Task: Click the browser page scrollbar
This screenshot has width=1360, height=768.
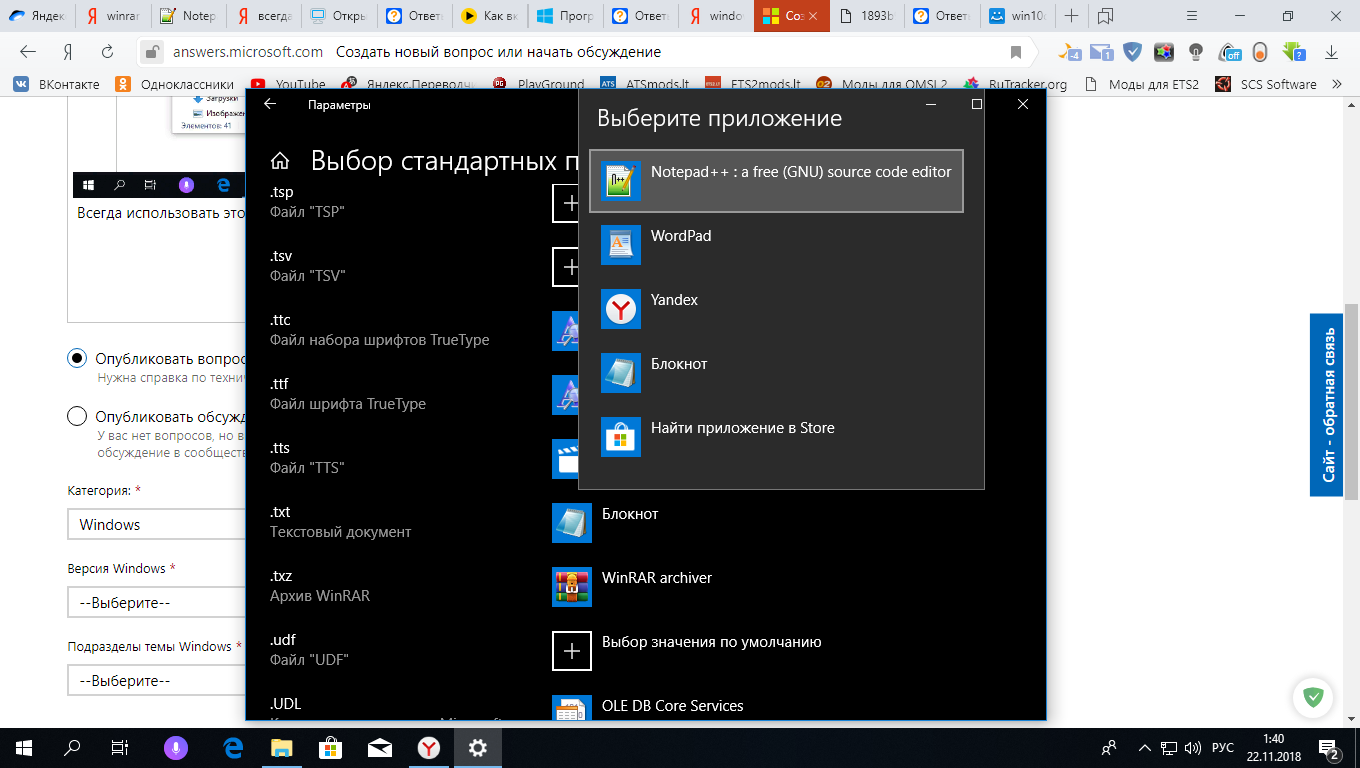Action: (1352, 400)
